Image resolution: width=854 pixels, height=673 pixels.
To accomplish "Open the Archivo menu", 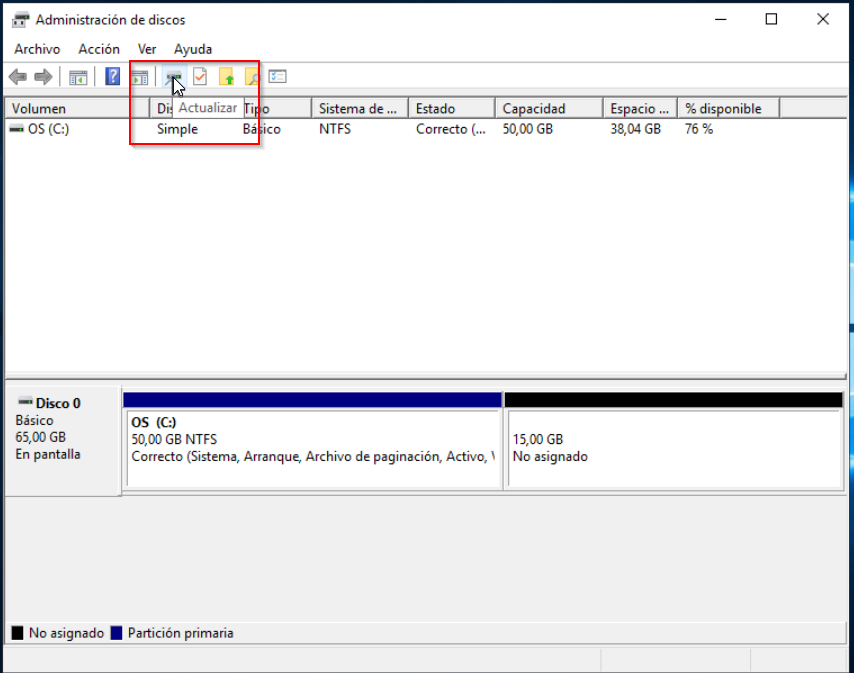I will 37,49.
